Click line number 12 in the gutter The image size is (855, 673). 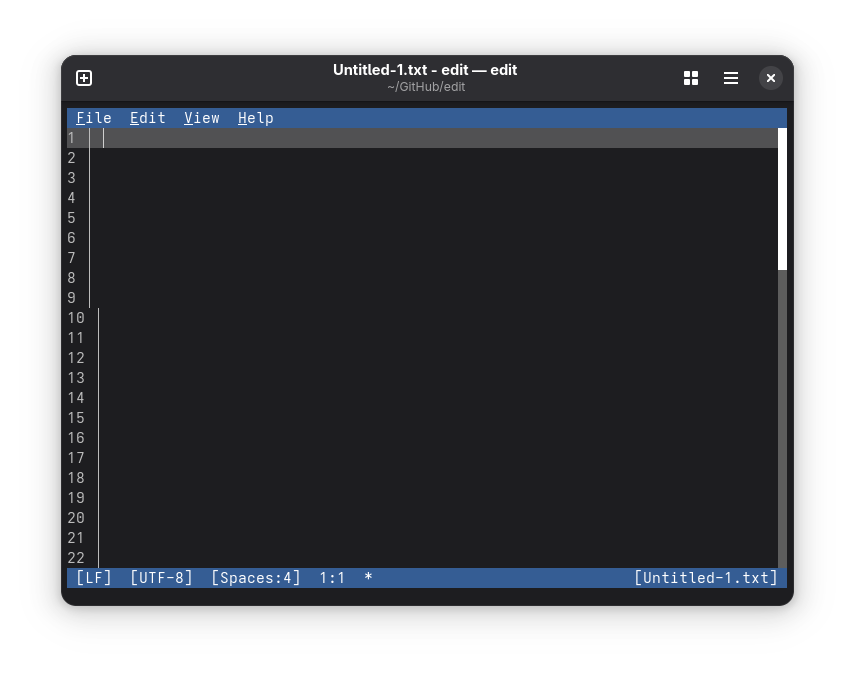(x=76, y=358)
